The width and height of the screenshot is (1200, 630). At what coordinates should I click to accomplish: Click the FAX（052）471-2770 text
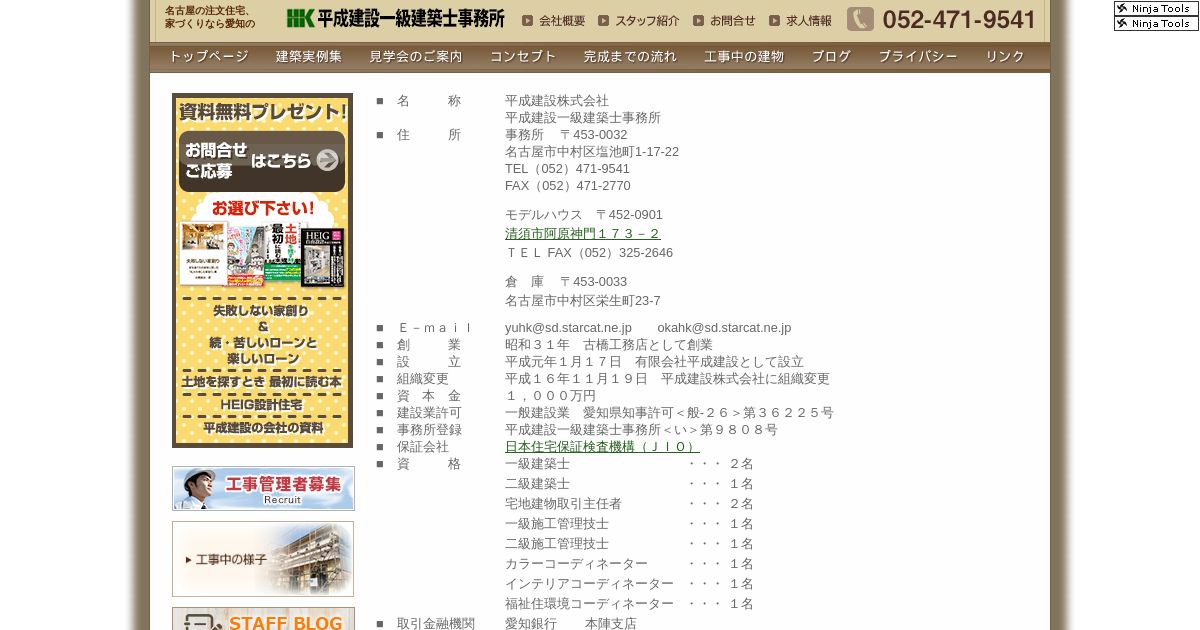click(568, 186)
